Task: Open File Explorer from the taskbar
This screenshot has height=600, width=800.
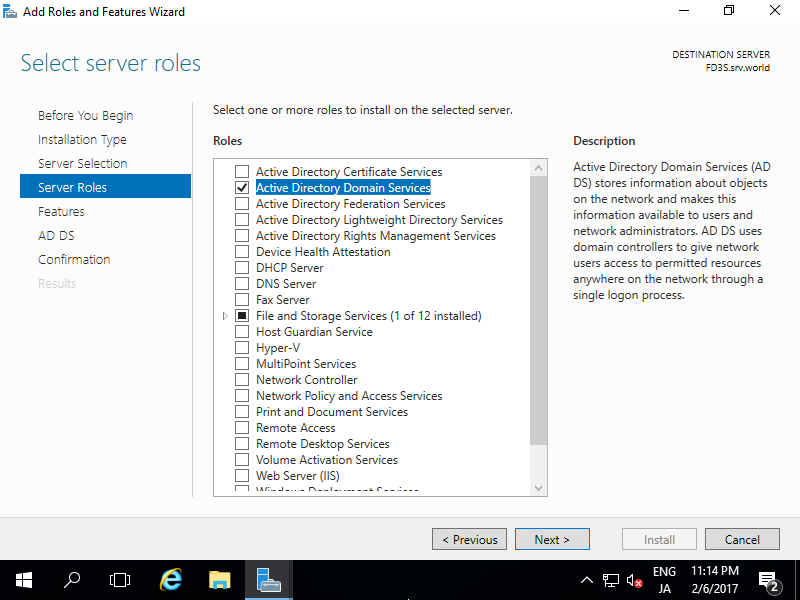Action: click(220, 580)
